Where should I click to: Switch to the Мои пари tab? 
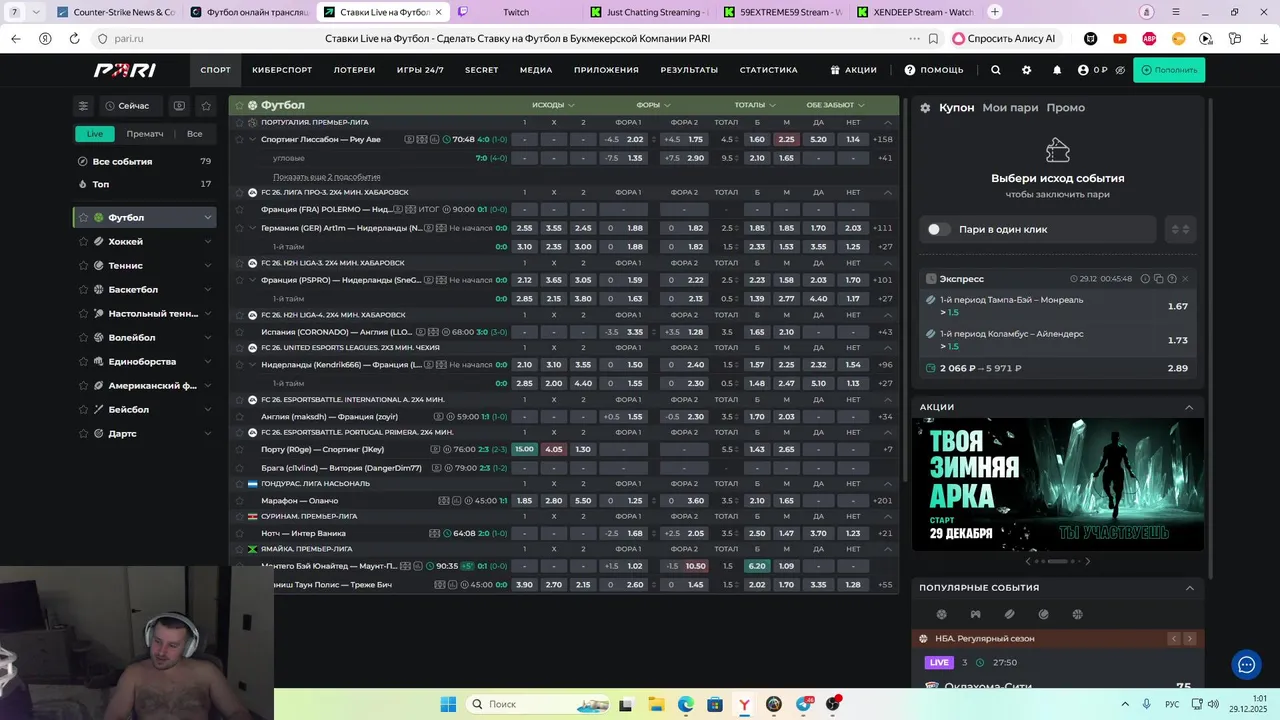pyautogui.click(x=1010, y=107)
